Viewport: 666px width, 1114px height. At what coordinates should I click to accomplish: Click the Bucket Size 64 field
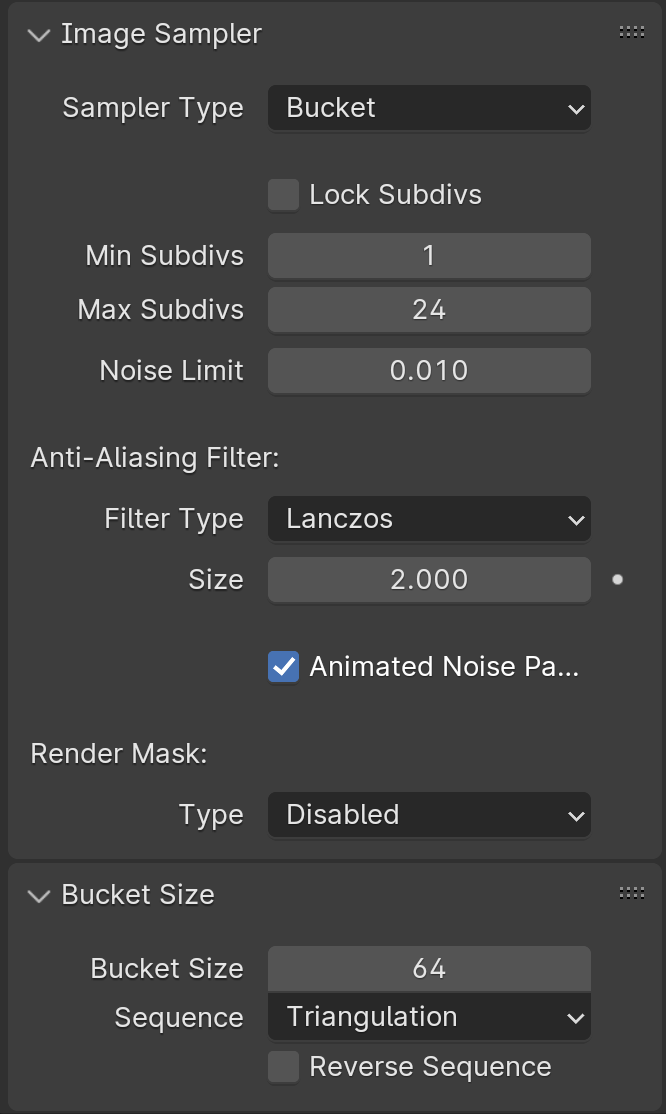pos(429,968)
